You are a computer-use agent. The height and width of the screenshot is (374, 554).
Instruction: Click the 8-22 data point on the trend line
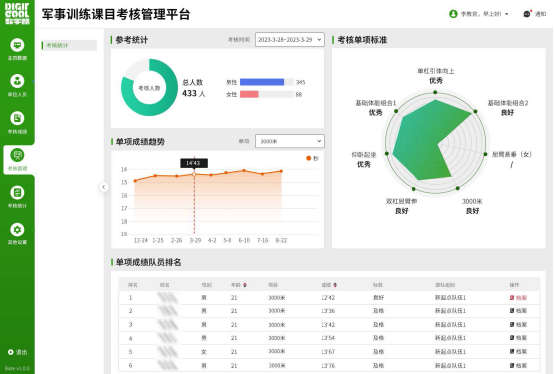[281, 171]
